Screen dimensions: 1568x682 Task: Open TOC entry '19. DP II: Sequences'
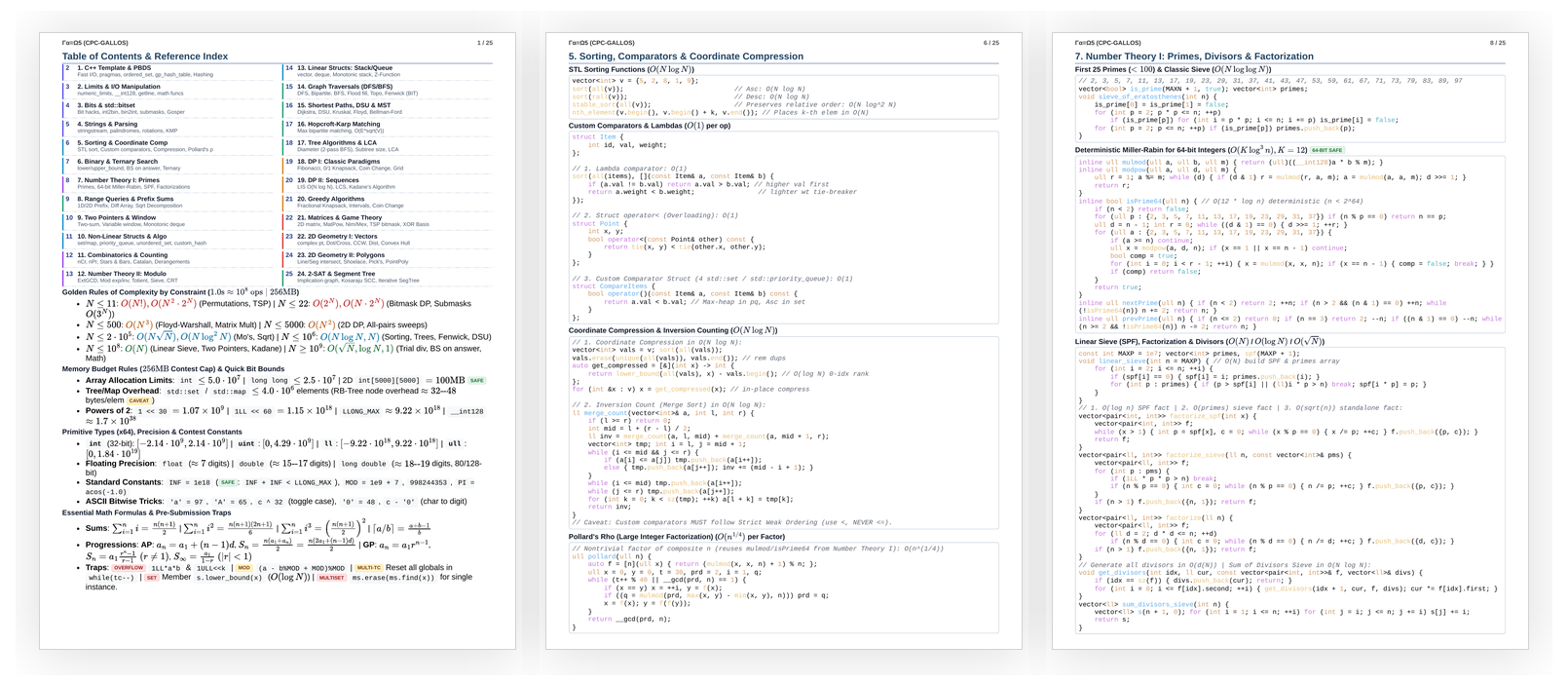pyautogui.click(x=328, y=180)
